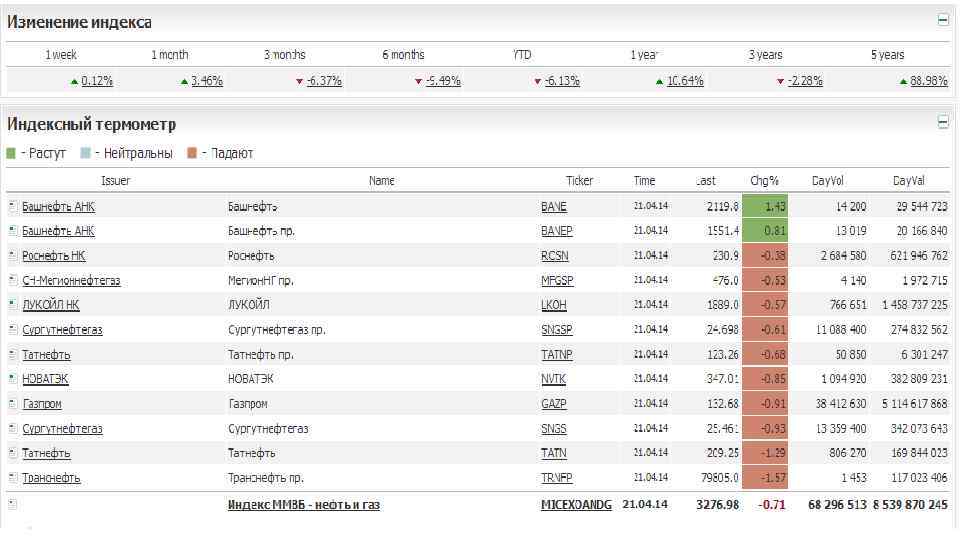
Task: Click the small icon beside ЛУКОЙЛ НК row
Action: coord(13,304)
